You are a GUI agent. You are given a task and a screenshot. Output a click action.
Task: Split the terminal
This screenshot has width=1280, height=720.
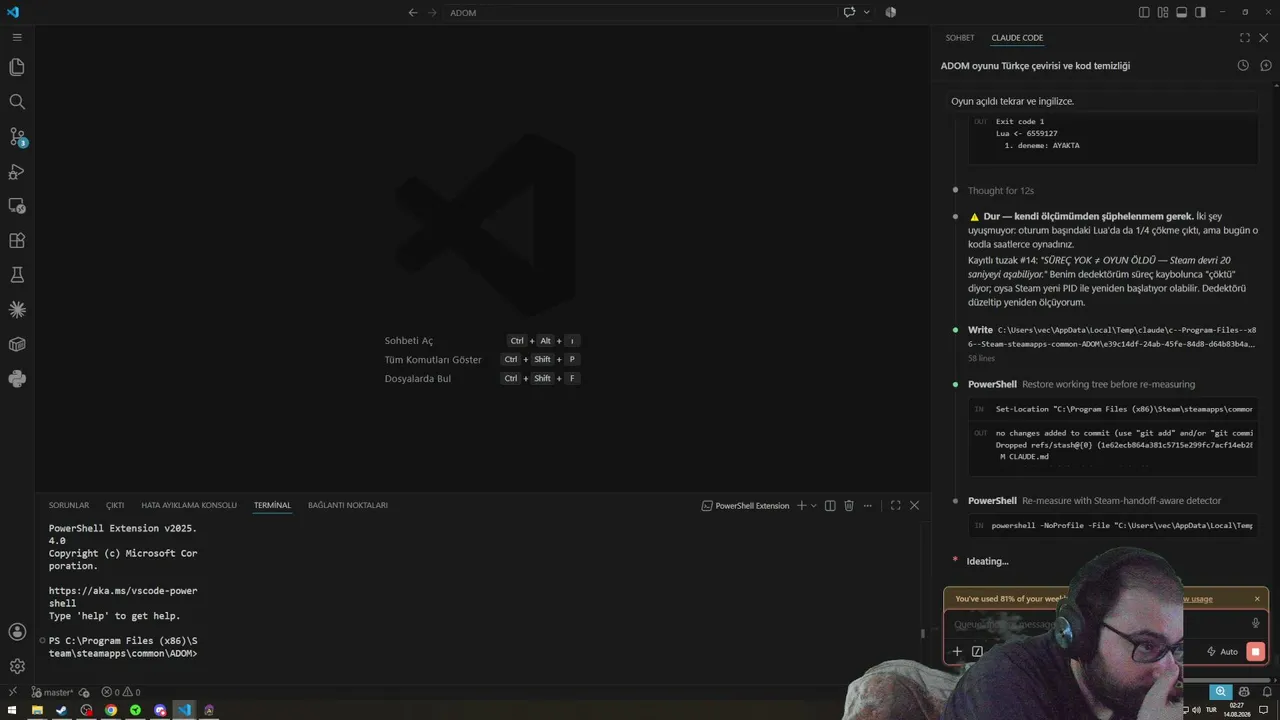830,506
